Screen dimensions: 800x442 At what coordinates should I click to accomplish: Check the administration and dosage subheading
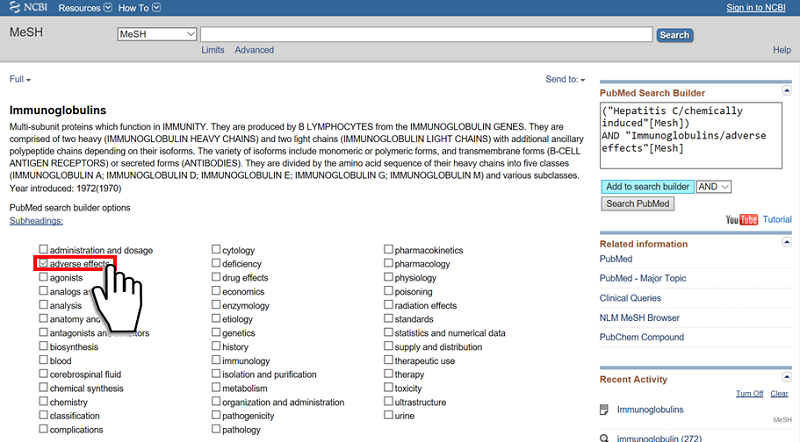tap(43, 249)
